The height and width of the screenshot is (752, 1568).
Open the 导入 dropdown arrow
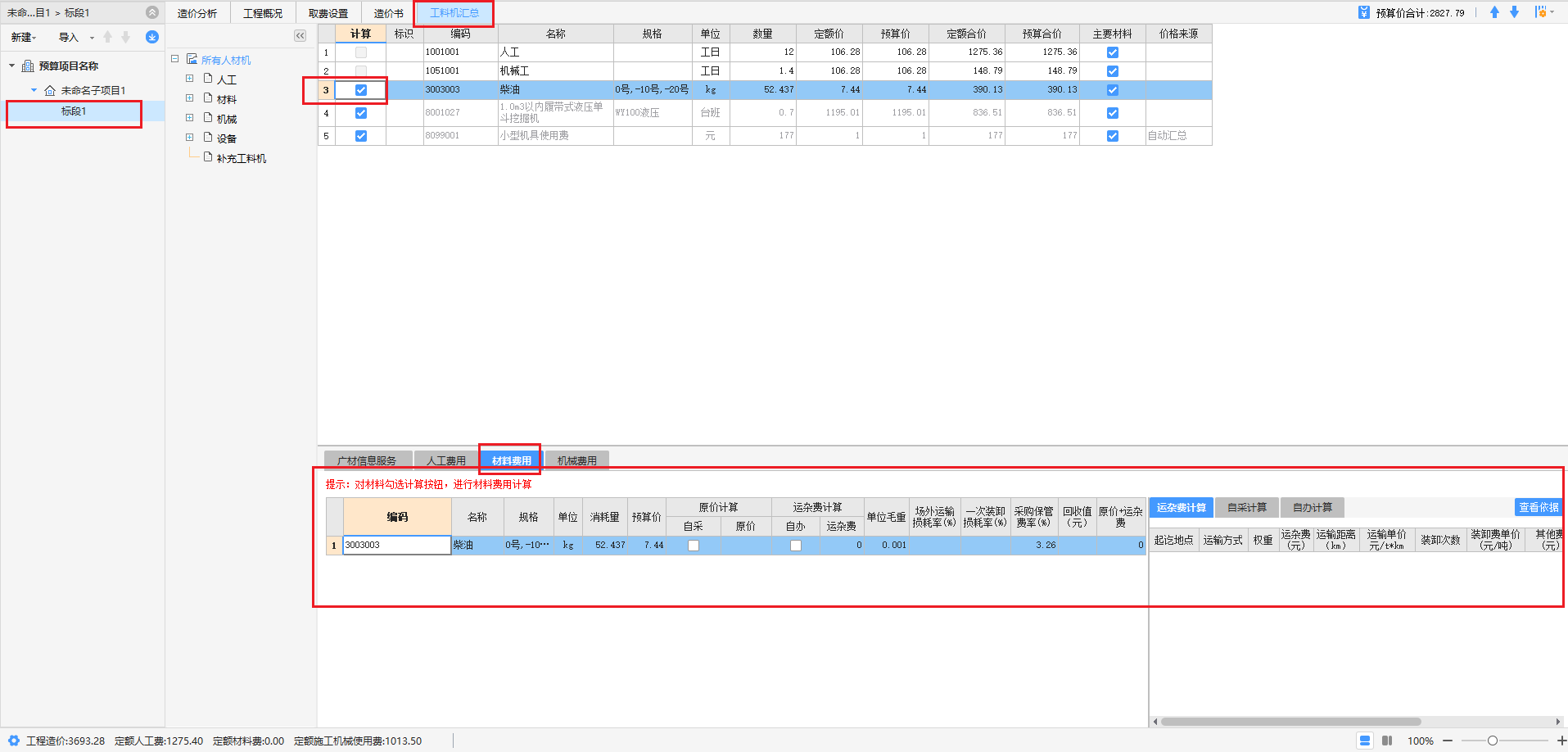pyautogui.click(x=92, y=38)
